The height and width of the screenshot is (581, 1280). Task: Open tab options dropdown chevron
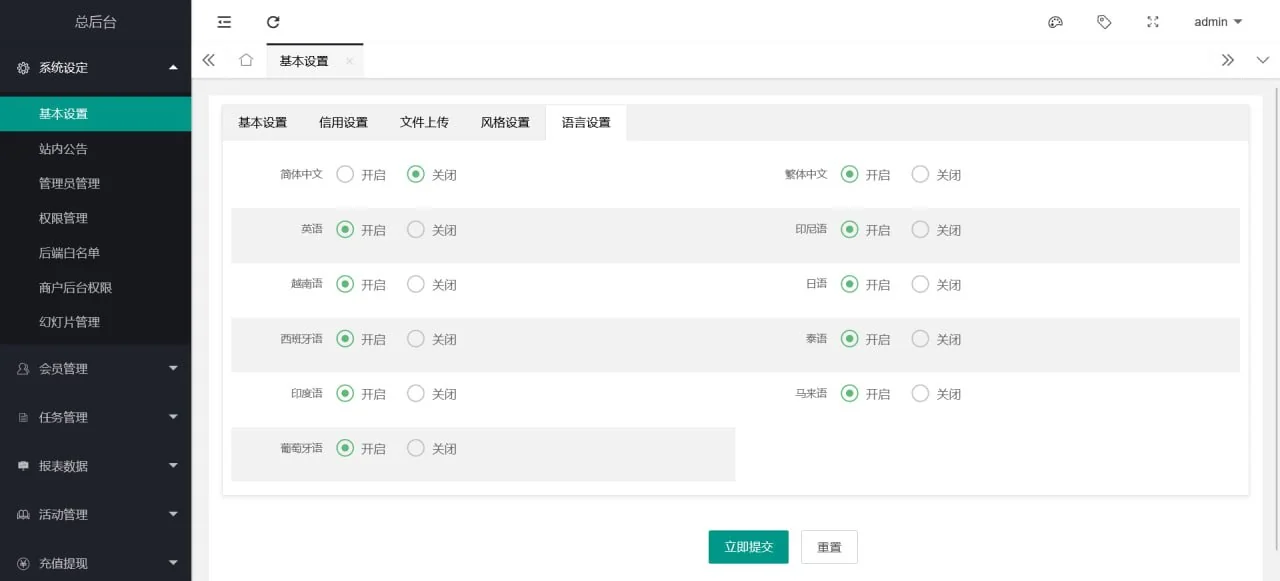(1262, 60)
